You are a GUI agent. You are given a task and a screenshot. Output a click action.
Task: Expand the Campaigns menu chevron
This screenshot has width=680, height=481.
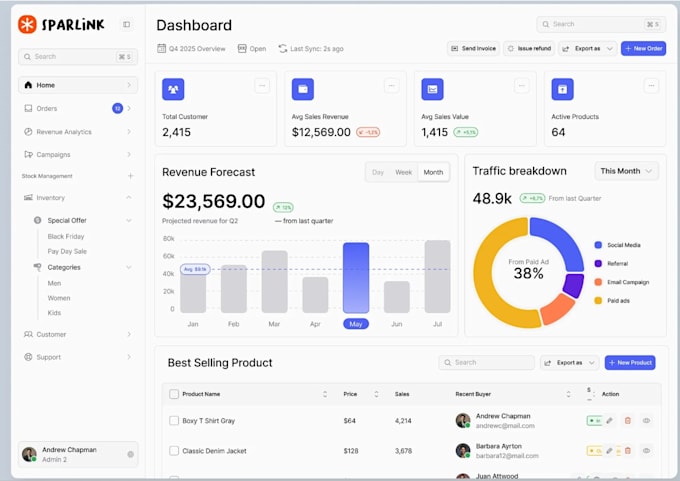point(129,154)
